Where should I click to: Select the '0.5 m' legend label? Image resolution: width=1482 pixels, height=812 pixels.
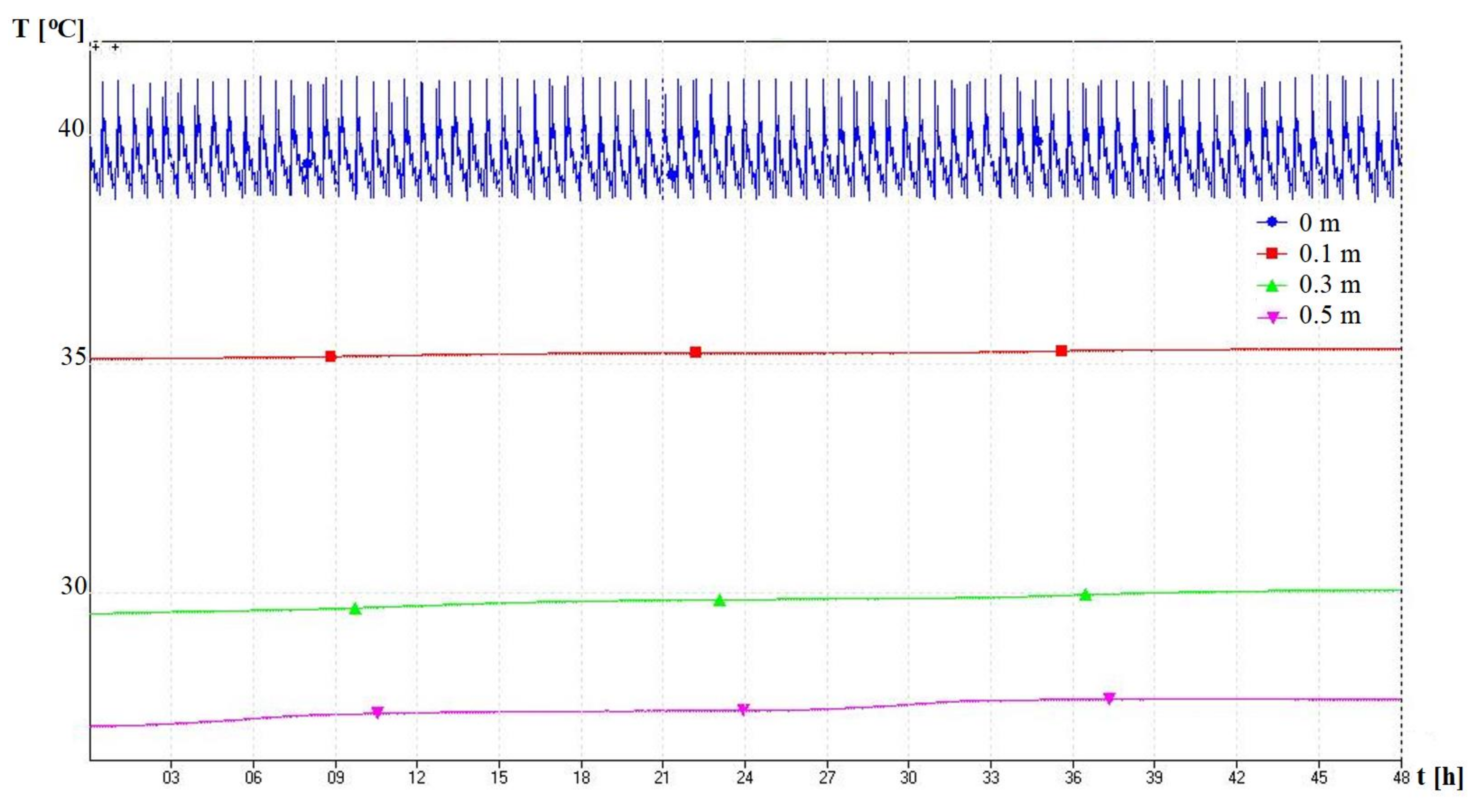(x=1330, y=315)
